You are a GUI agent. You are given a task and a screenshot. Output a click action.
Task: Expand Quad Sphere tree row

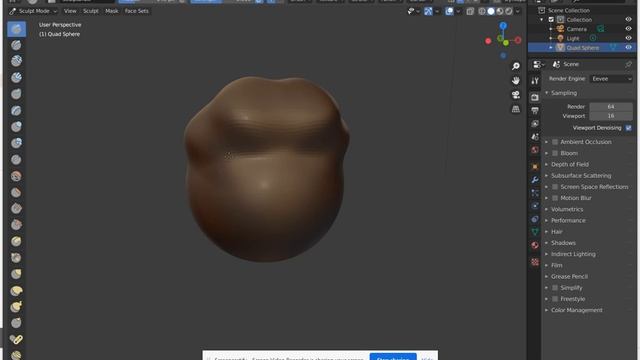point(551,48)
